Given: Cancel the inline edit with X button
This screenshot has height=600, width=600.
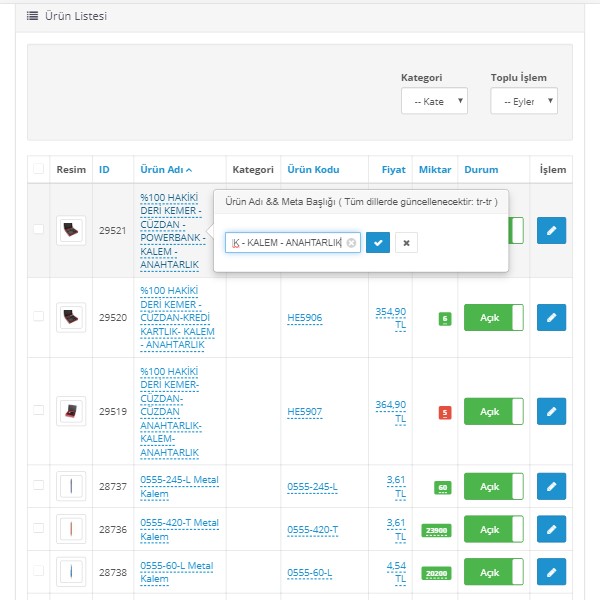Looking at the screenshot, I should 406,242.
